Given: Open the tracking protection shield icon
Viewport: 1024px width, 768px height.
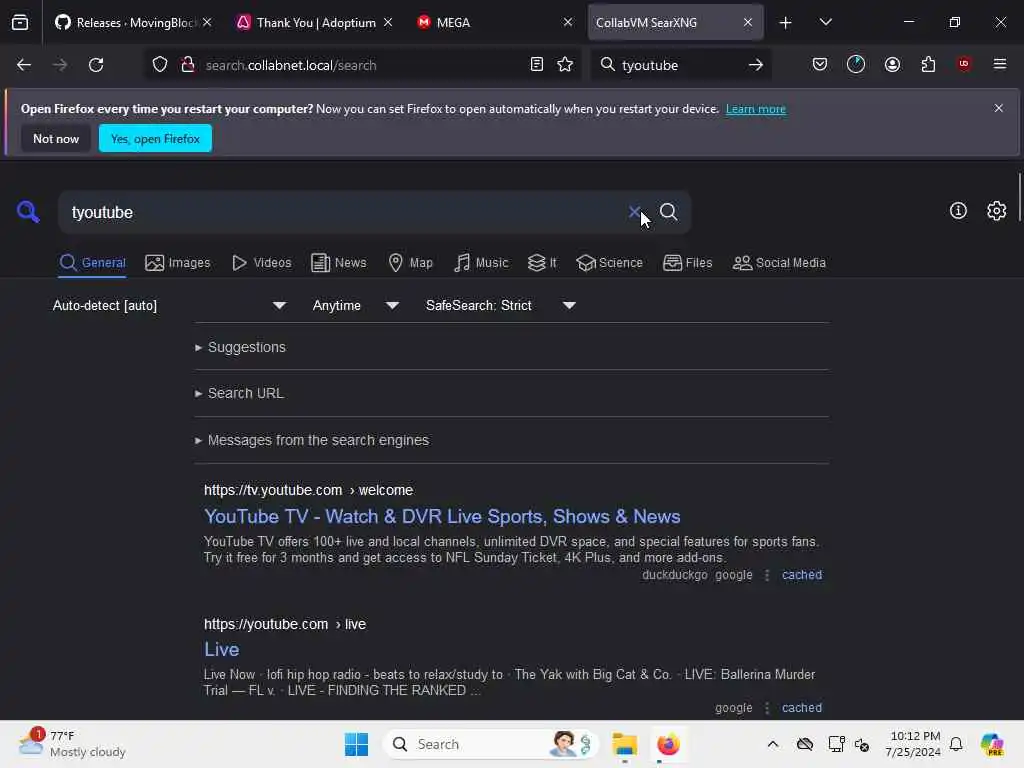Looking at the screenshot, I should click(x=160, y=65).
